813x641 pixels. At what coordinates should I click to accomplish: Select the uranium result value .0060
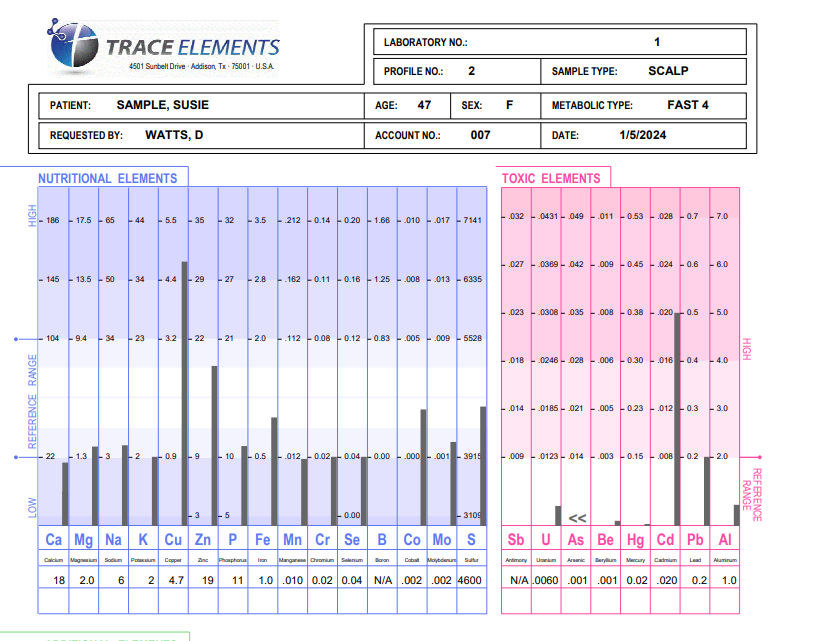[x=546, y=580]
